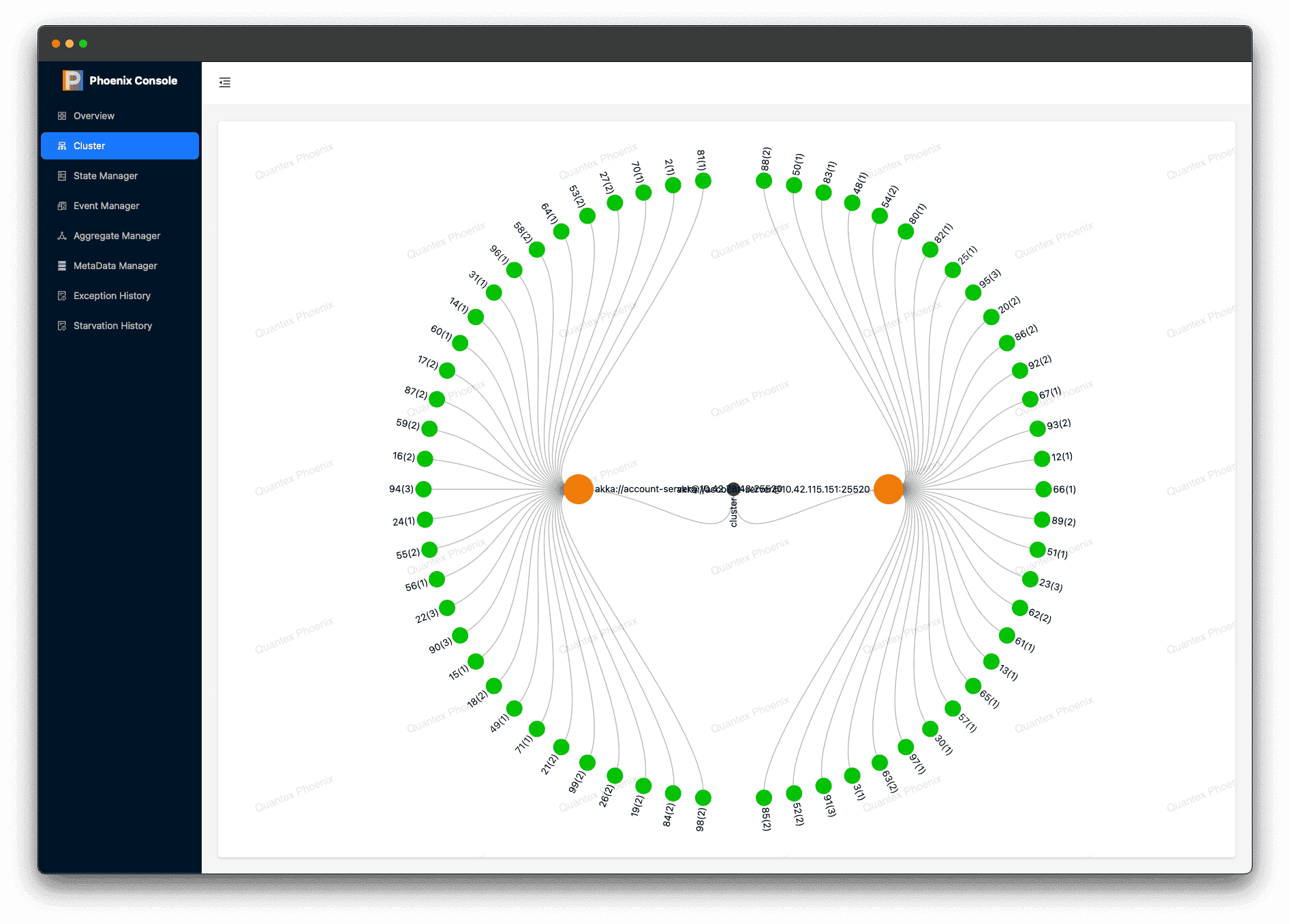Click the green node labeled 57(1)
1290x924 pixels.
(x=953, y=709)
